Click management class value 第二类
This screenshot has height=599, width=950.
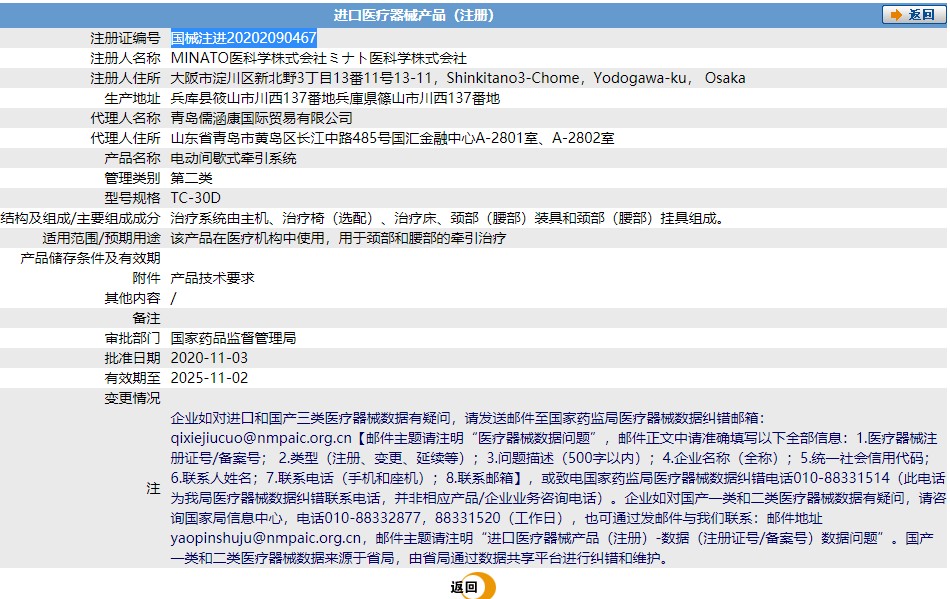tap(191, 178)
